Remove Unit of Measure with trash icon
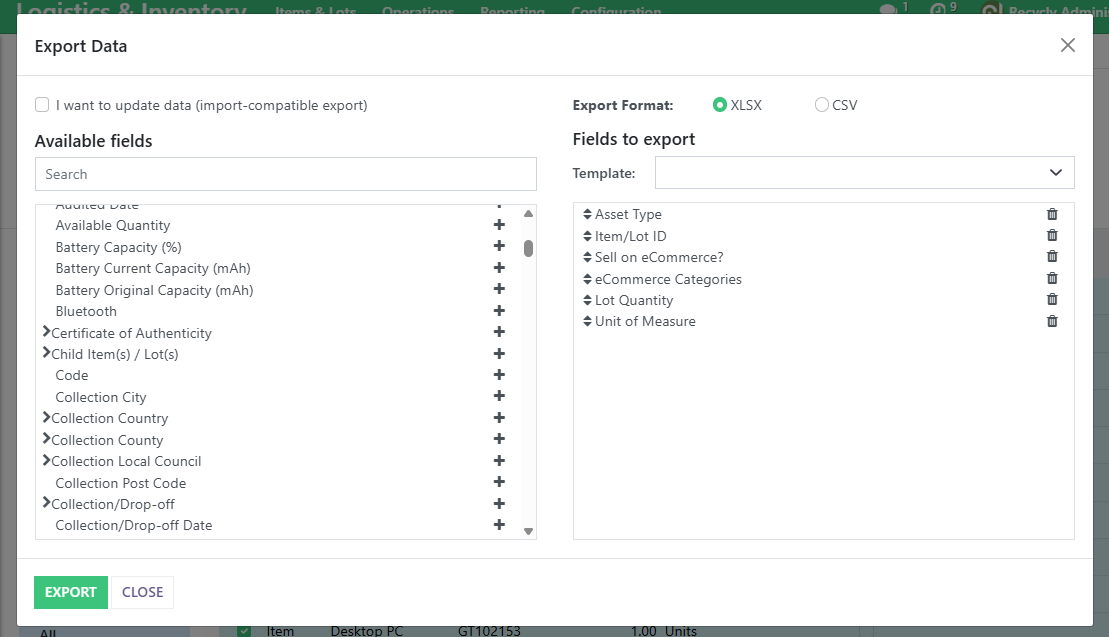This screenshot has height=637, width=1109. (1052, 321)
